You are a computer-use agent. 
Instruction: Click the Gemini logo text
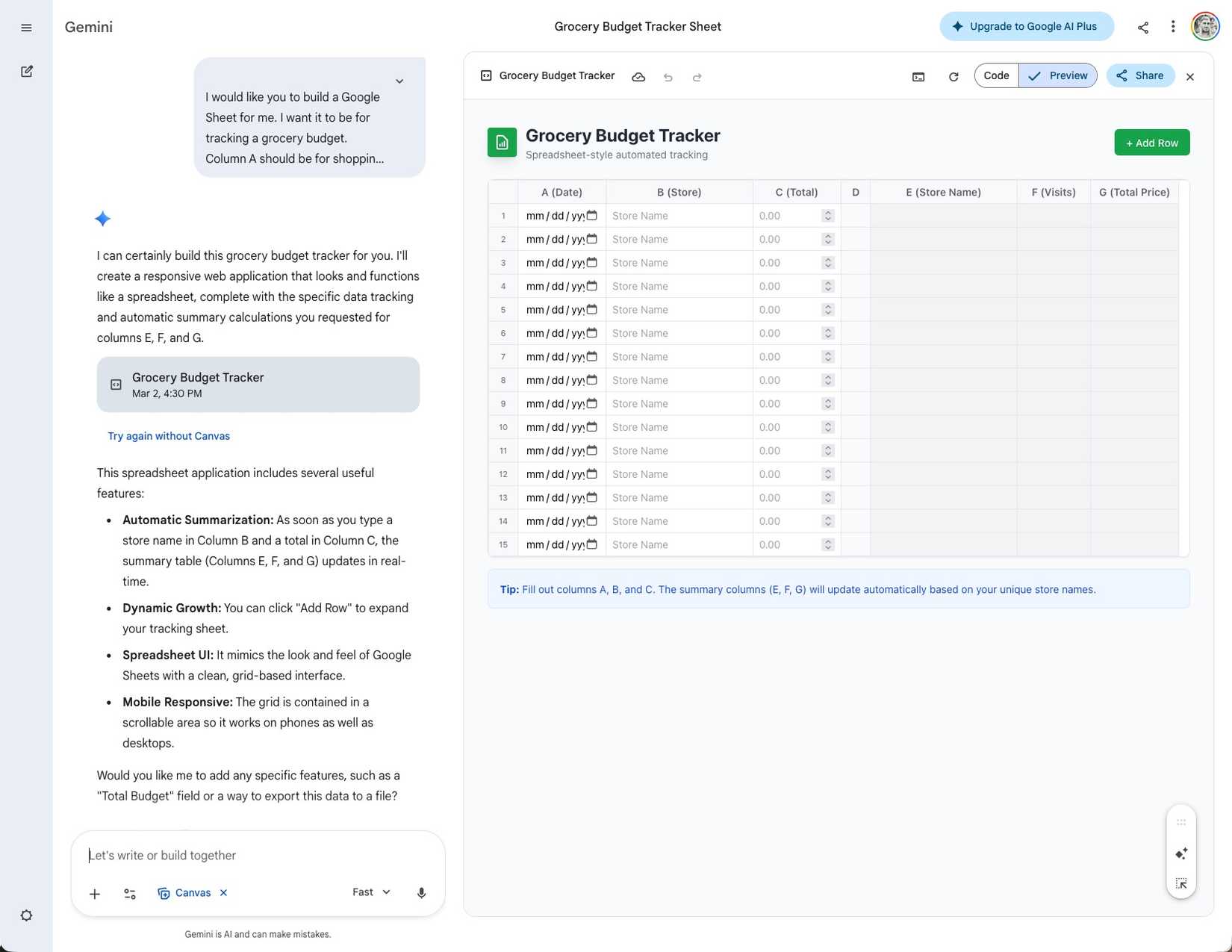[x=89, y=27]
